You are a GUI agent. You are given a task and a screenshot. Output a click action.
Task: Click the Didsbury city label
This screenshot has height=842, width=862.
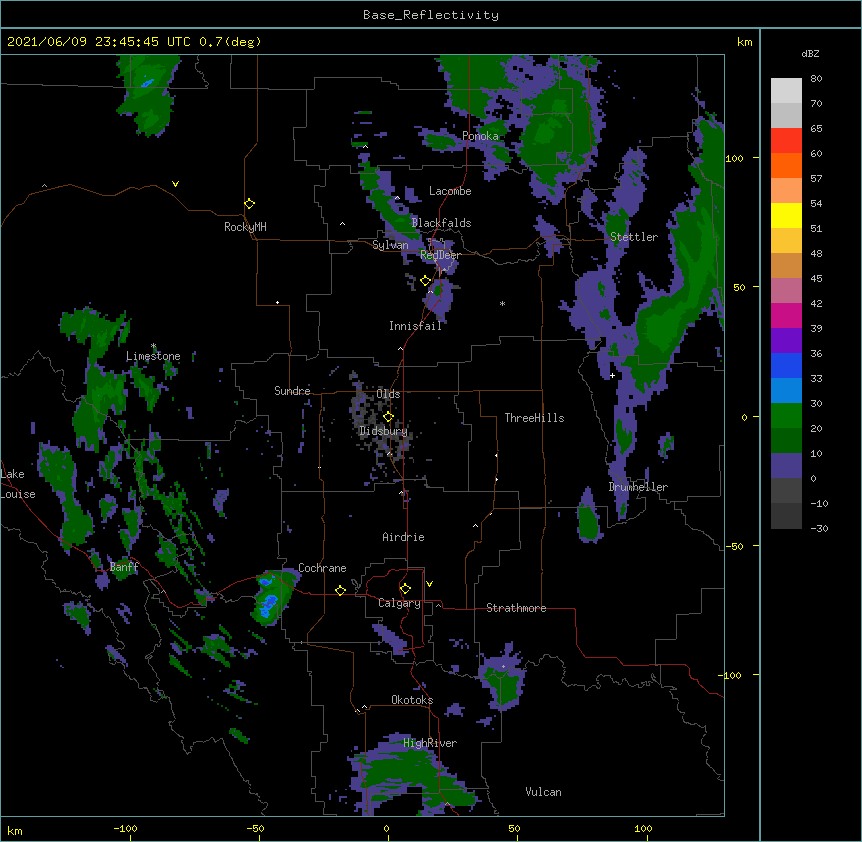point(383,431)
